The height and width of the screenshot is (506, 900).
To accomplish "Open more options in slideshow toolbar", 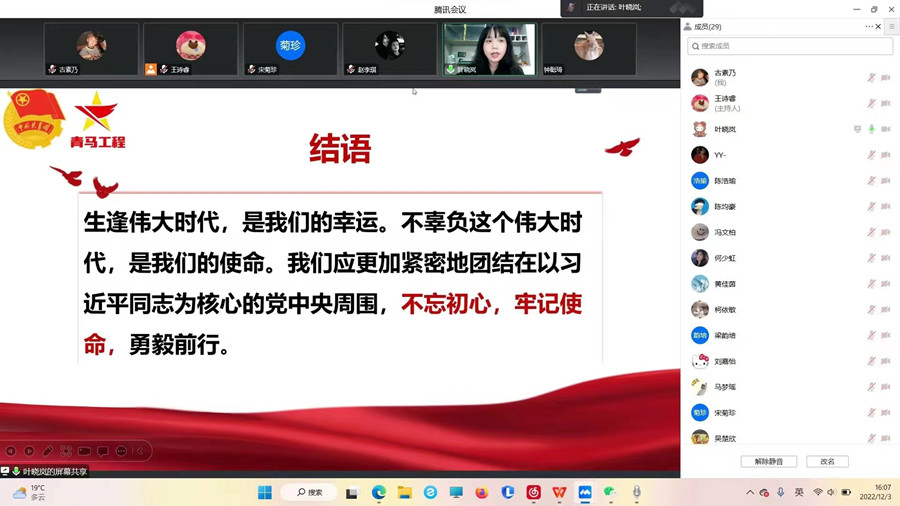I will pyautogui.click(x=121, y=451).
